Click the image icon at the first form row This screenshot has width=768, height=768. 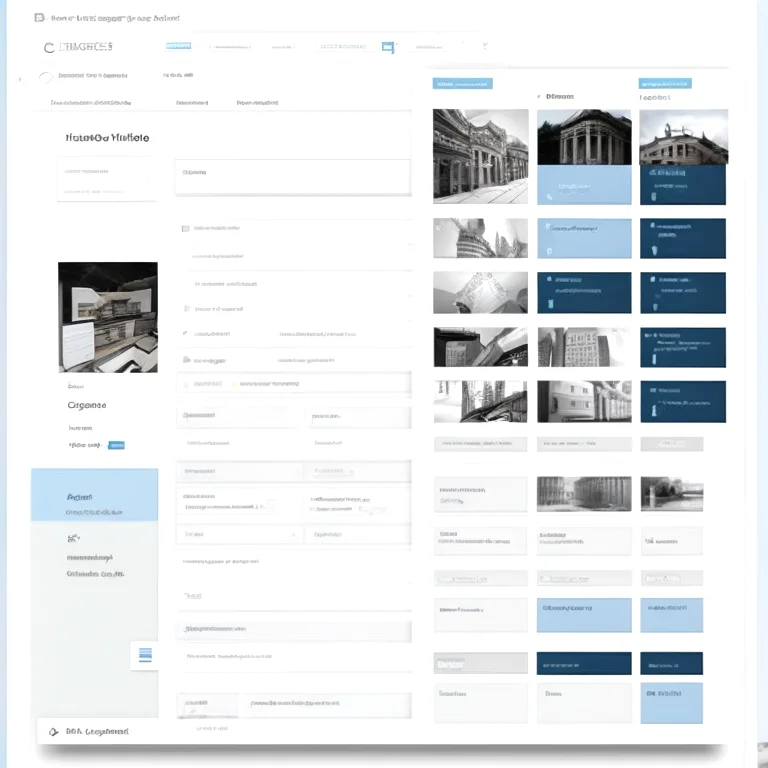click(185, 229)
